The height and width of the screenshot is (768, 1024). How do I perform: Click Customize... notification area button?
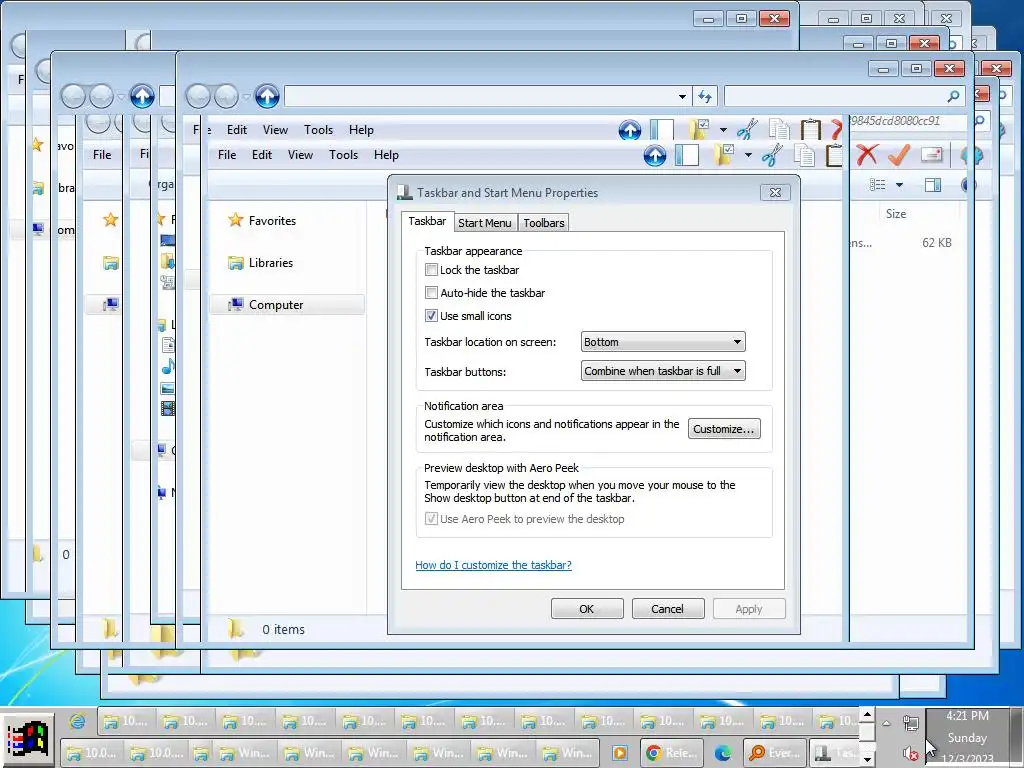point(724,429)
